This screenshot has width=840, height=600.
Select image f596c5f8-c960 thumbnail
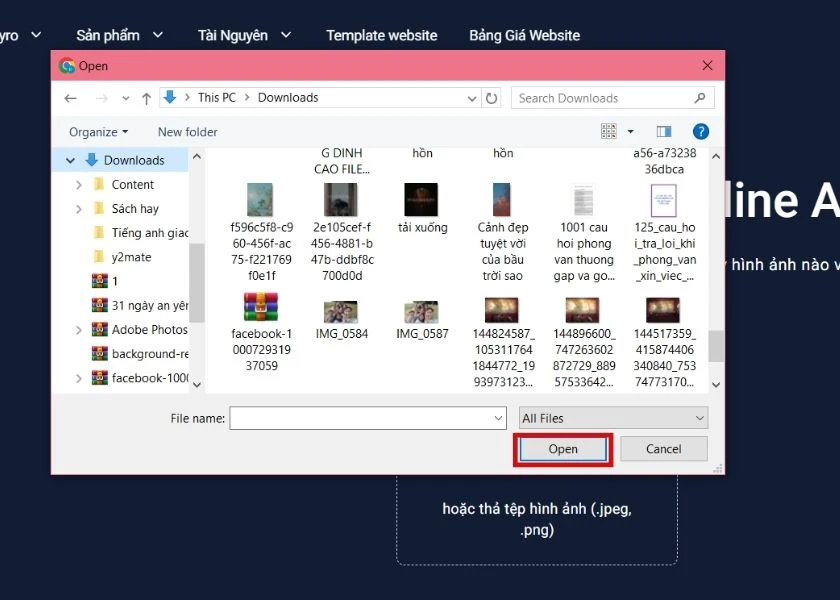[x=260, y=200]
